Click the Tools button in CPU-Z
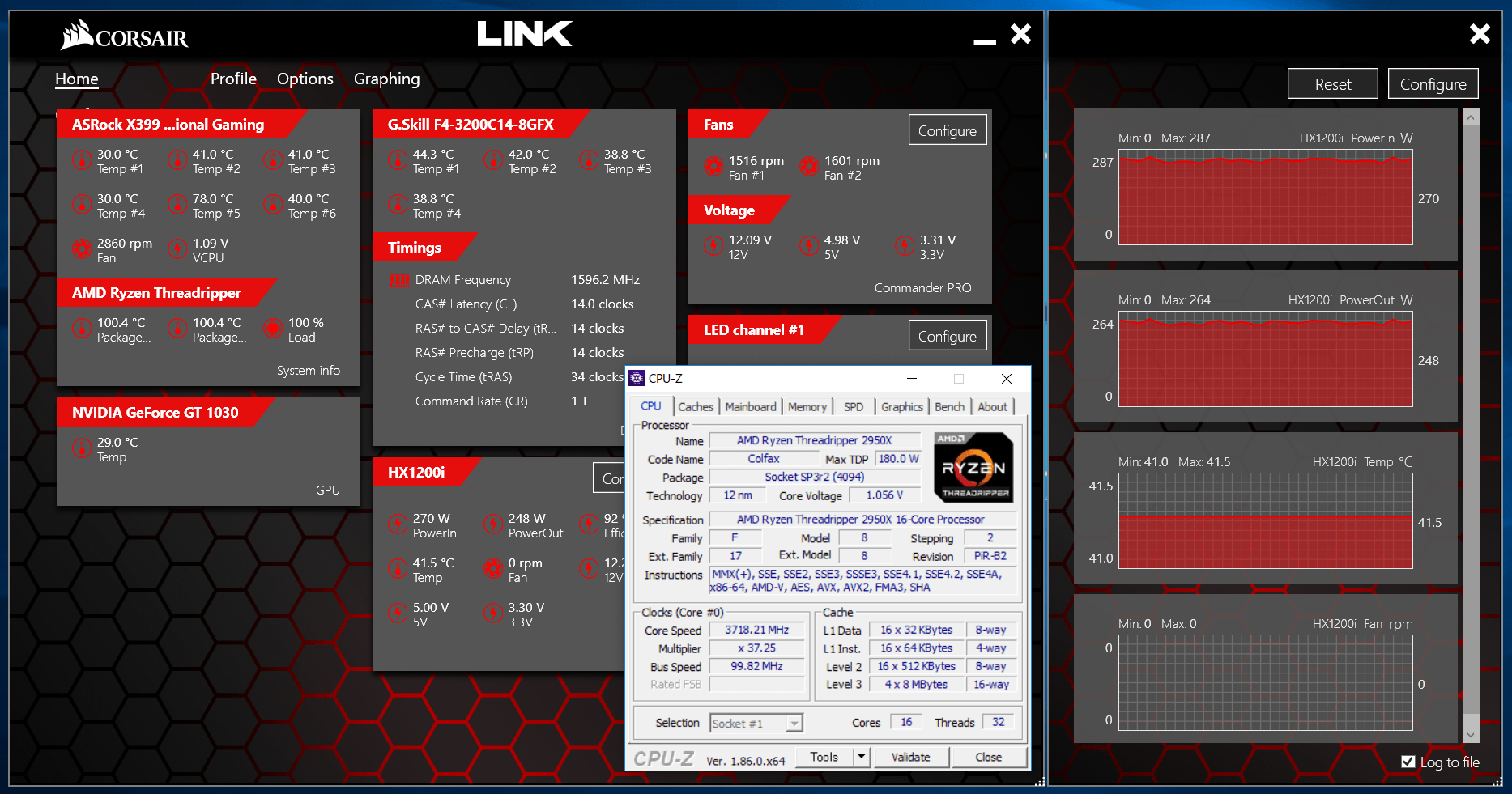 [824, 757]
